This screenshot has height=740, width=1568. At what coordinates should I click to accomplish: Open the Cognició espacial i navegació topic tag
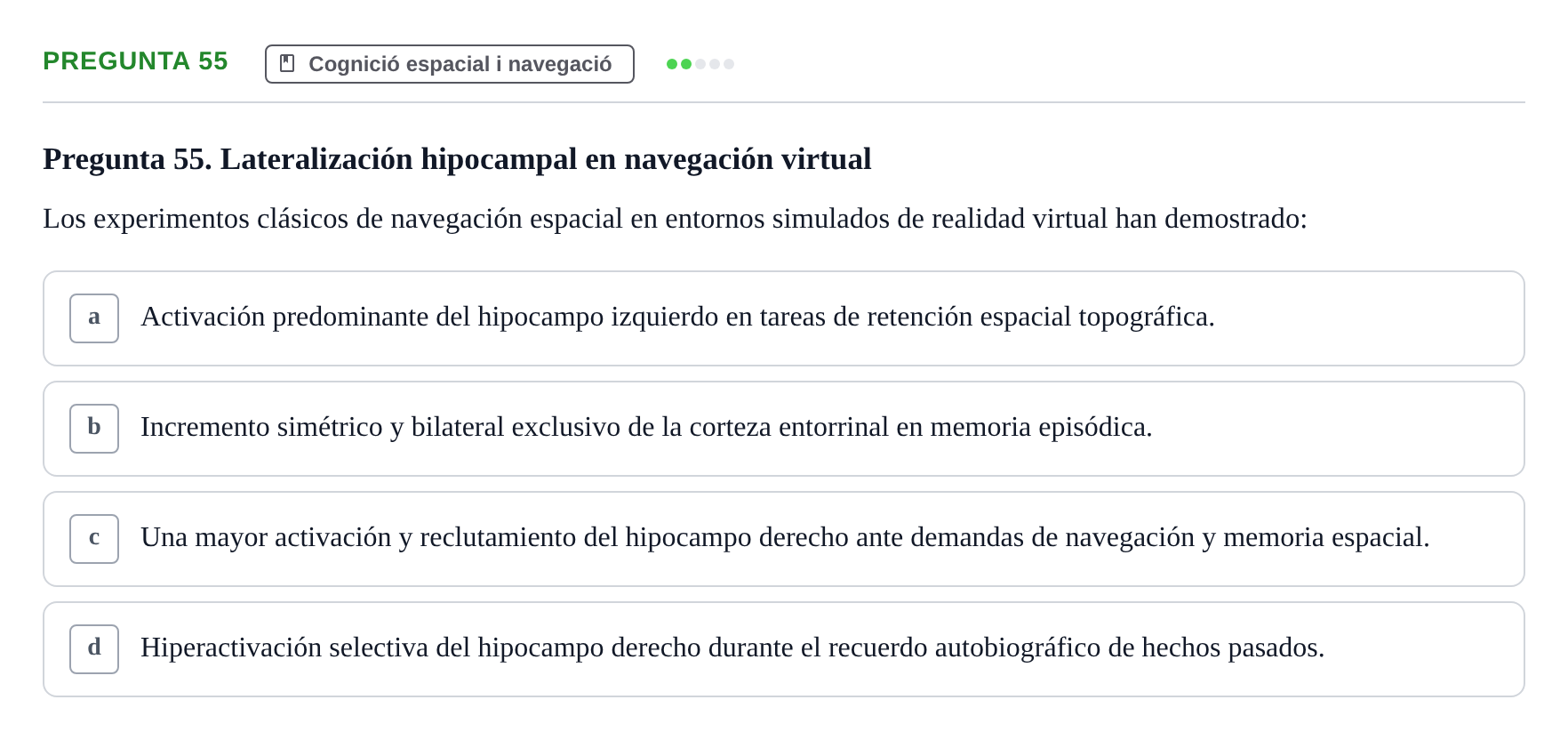(x=450, y=64)
